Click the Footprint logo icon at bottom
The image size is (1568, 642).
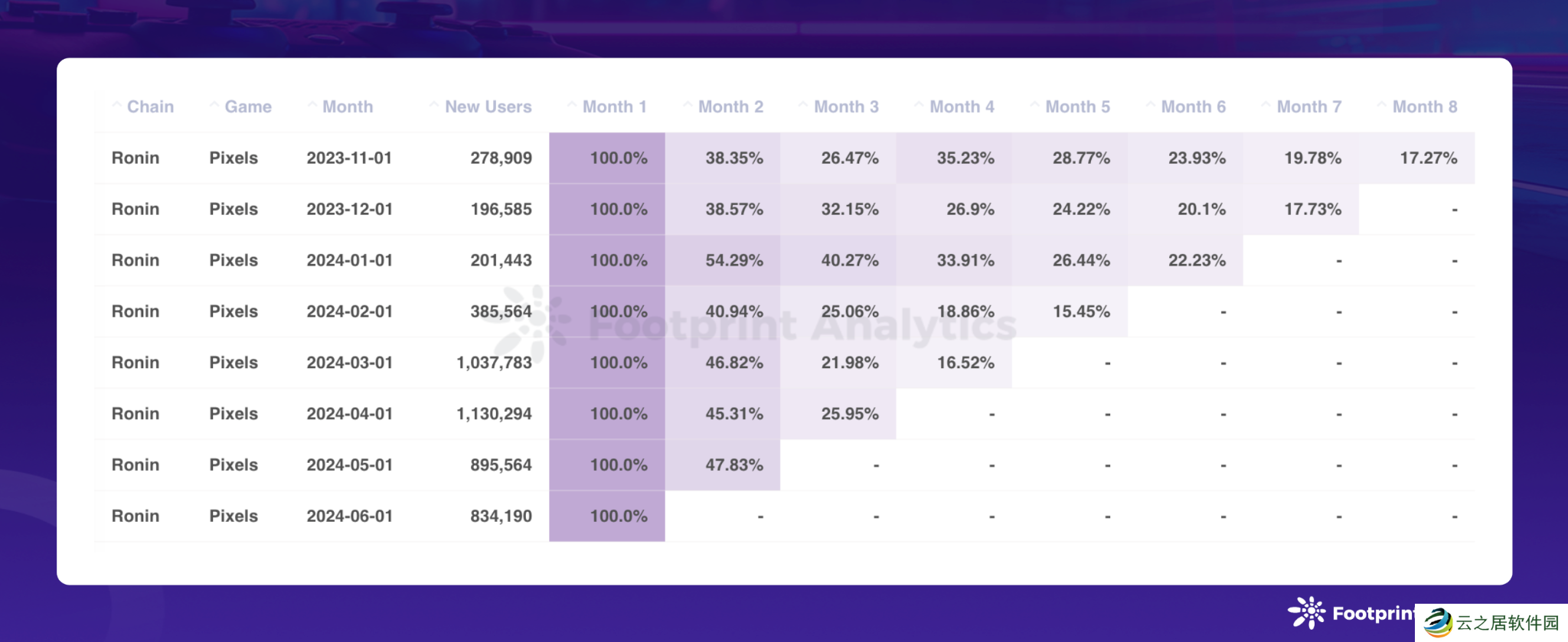(x=1306, y=613)
